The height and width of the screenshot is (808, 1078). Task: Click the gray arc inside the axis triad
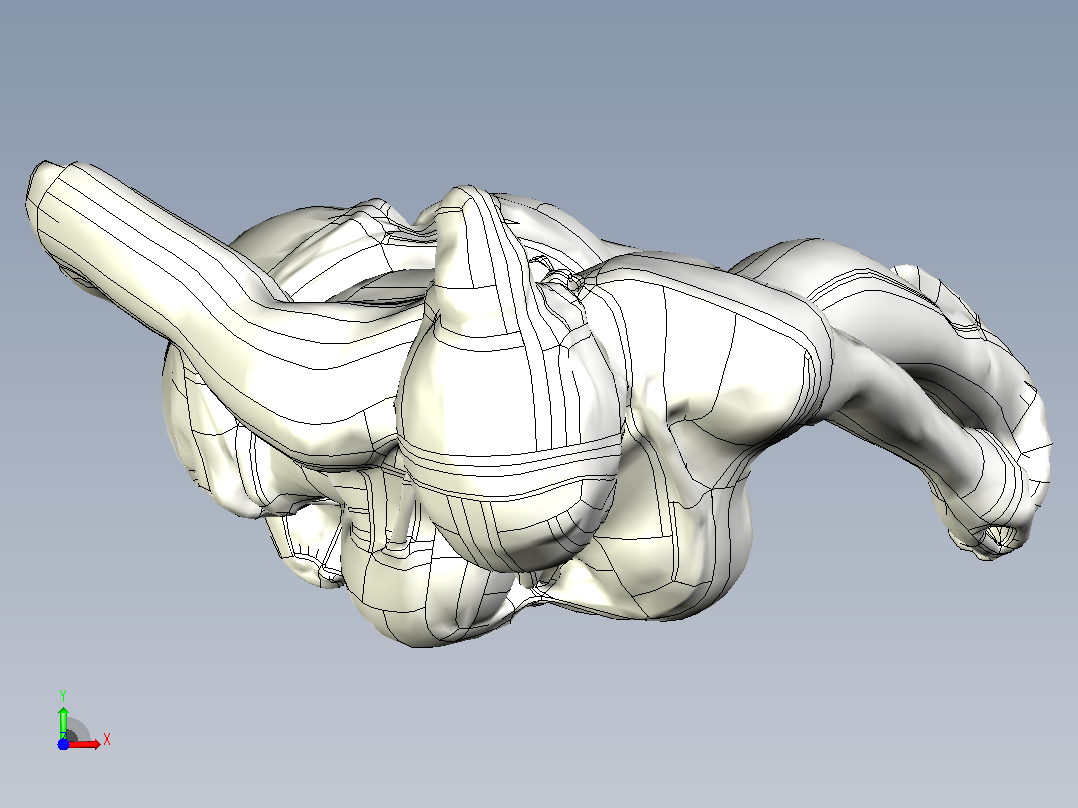click(78, 729)
